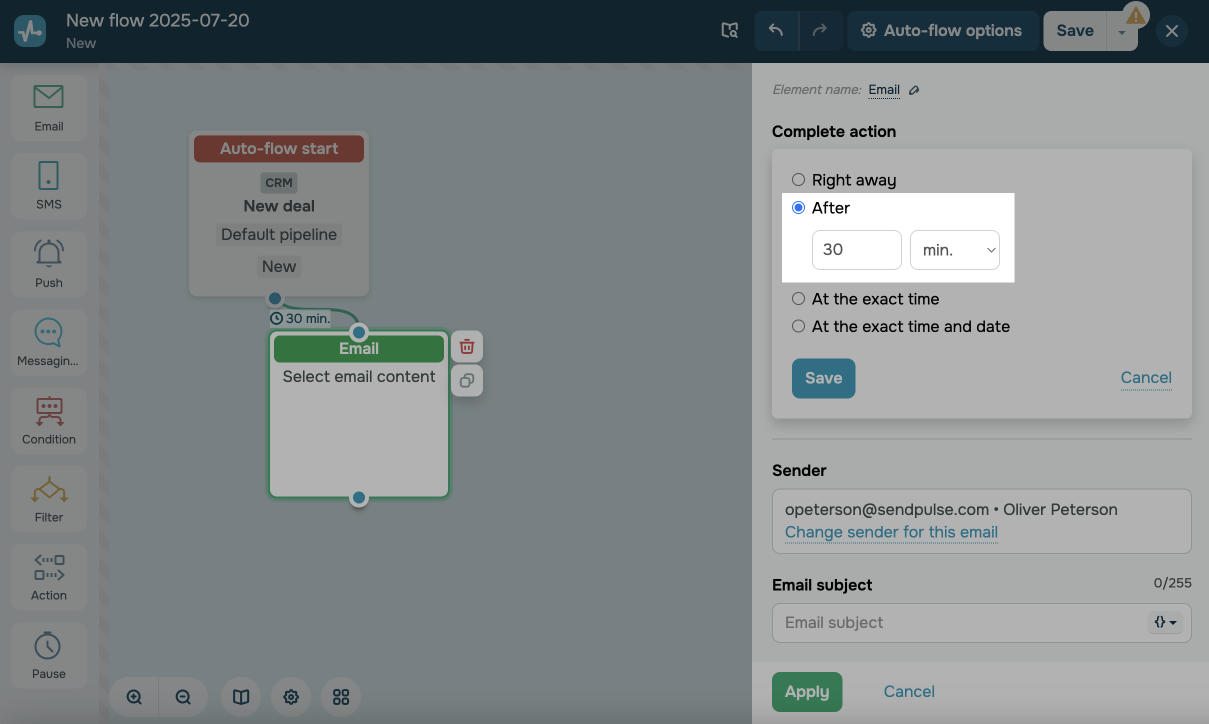Select At the exact time and date
Image resolution: width=1209 pixels, height=724 pixels.
(x=798, y=326)
